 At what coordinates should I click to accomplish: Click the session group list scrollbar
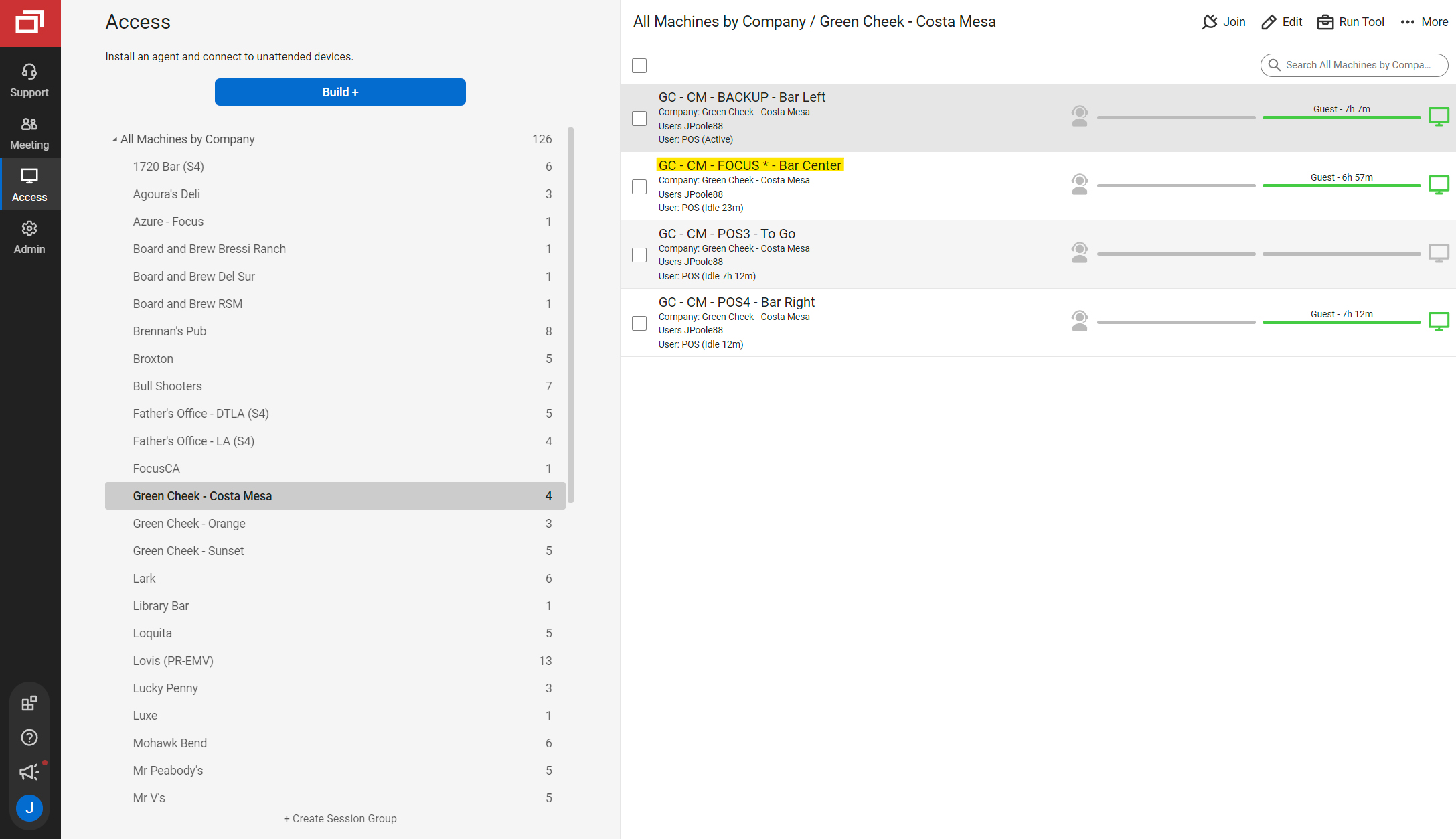[x=571, y=315]
